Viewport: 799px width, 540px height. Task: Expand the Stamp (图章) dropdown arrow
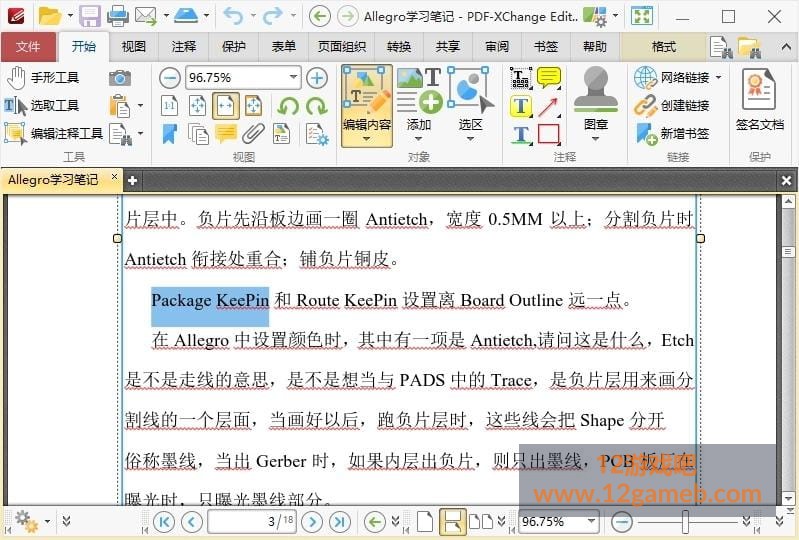tap(595, 139)
